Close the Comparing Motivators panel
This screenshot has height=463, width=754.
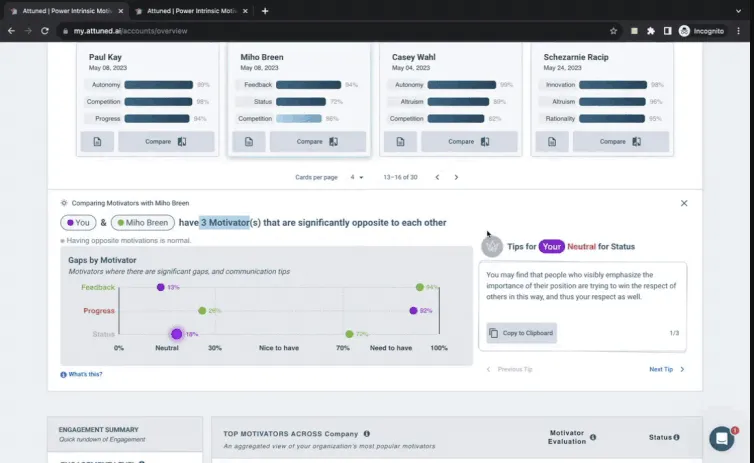(684, 203)
